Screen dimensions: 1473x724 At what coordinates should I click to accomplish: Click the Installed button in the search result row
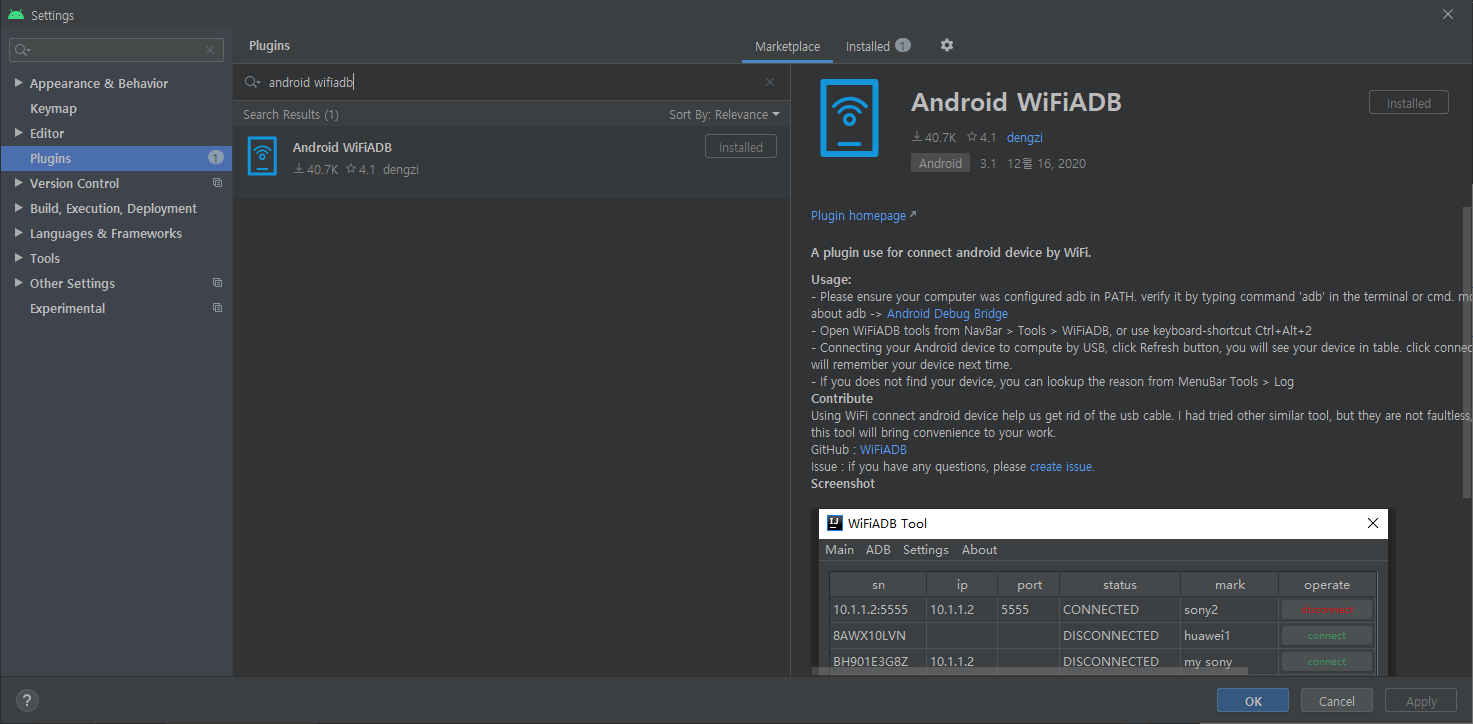tap(741, 147)
